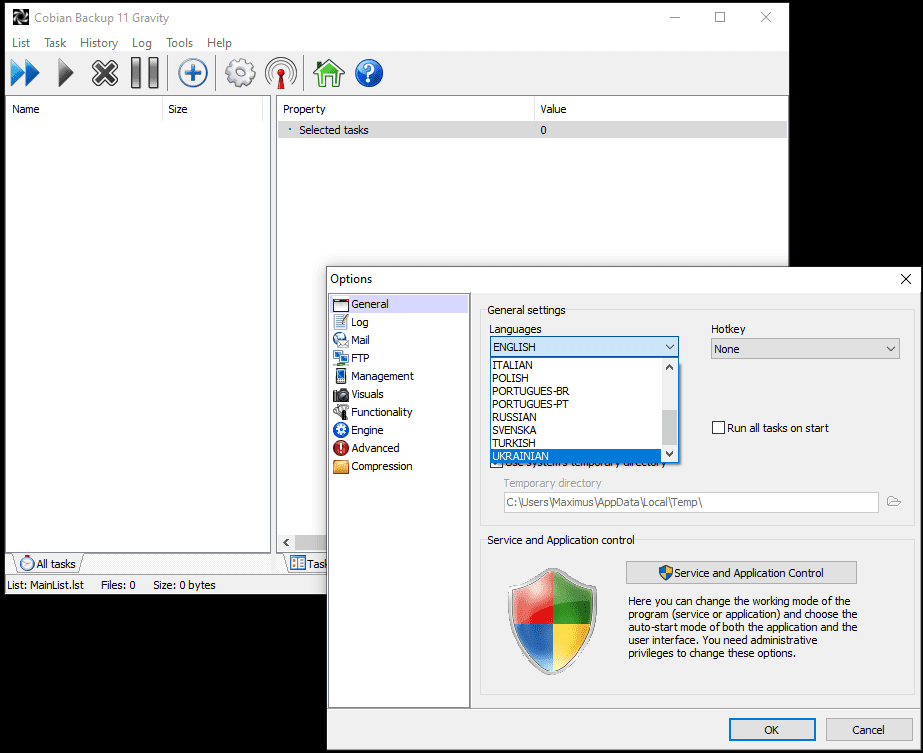Browse for temporary directory folder icon
This screenshot has height=753, width=923.
pyautogui.click(x=894, y=502)
